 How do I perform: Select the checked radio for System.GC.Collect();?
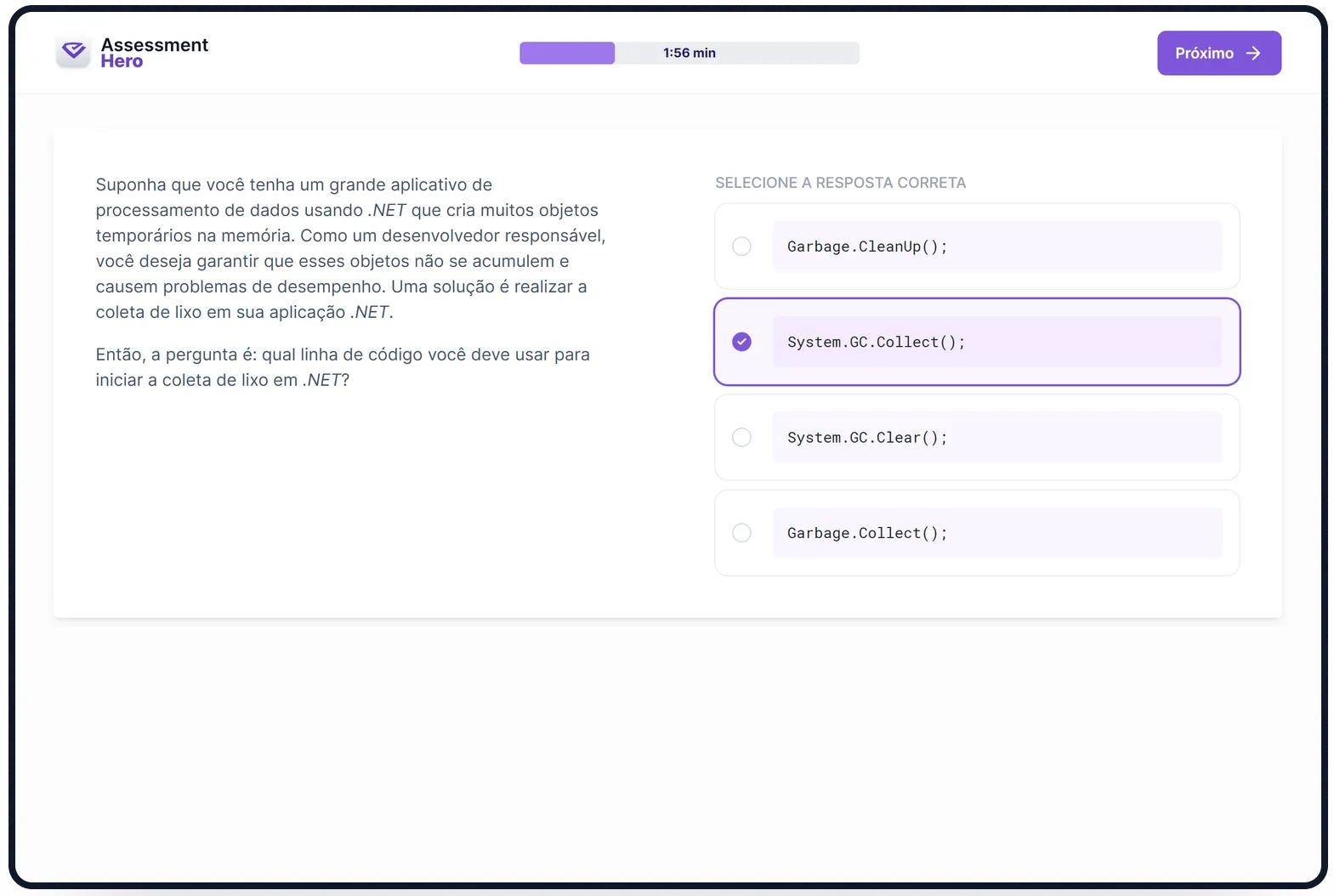(741, 342)
